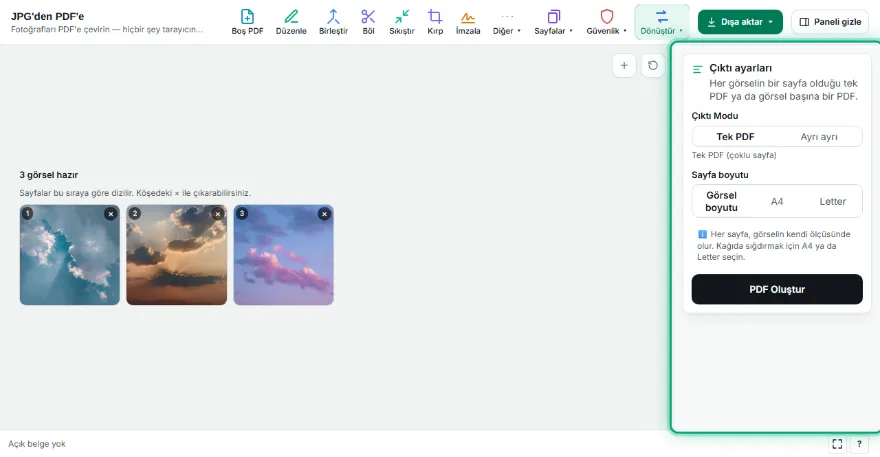
Task: Set page size to A4
Action: 777,202
